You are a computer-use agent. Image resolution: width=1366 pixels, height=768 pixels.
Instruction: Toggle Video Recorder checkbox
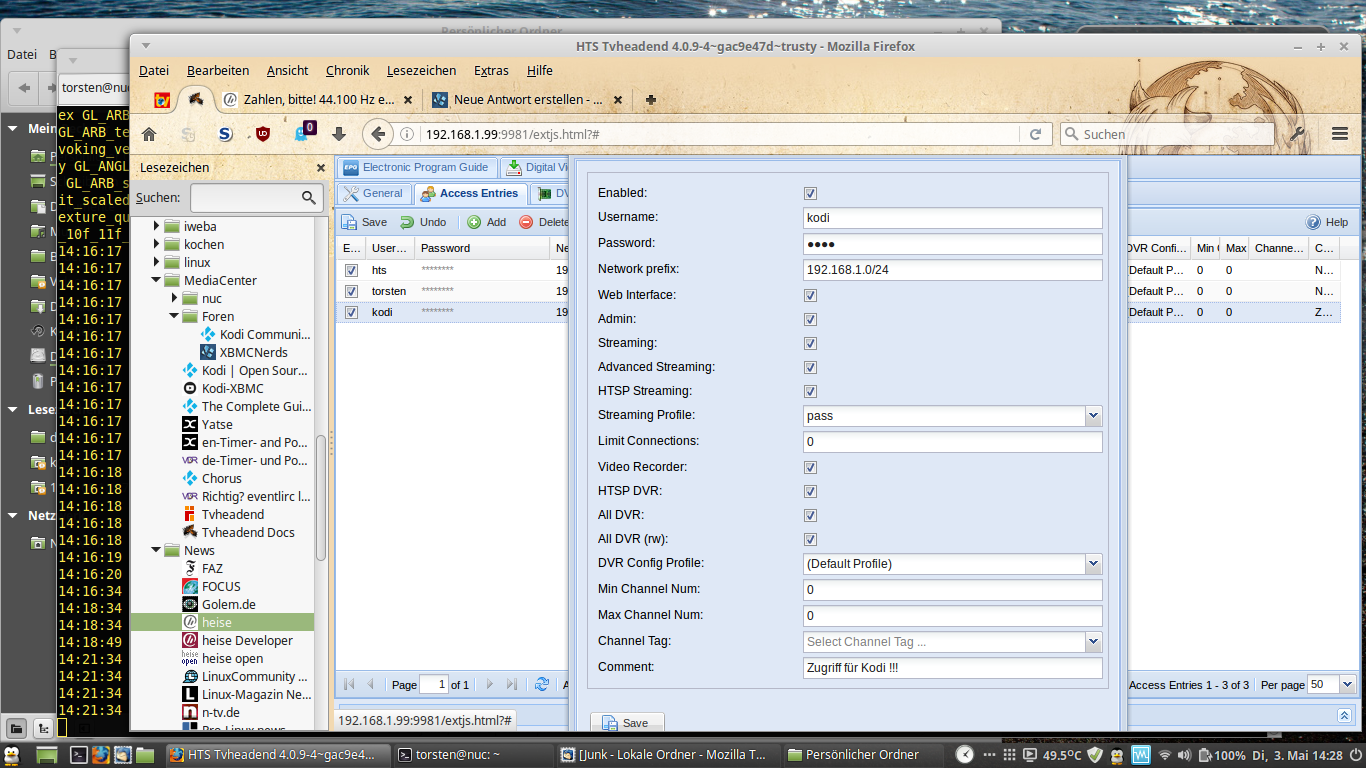(810, 467)
